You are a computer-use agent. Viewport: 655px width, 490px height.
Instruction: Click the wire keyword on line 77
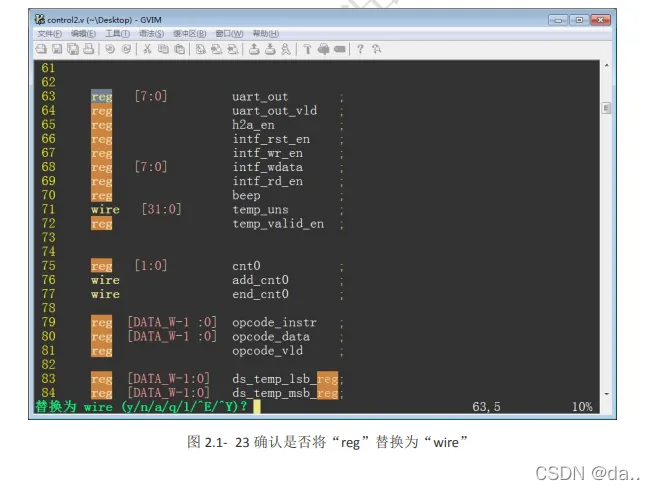coord(105,295)
